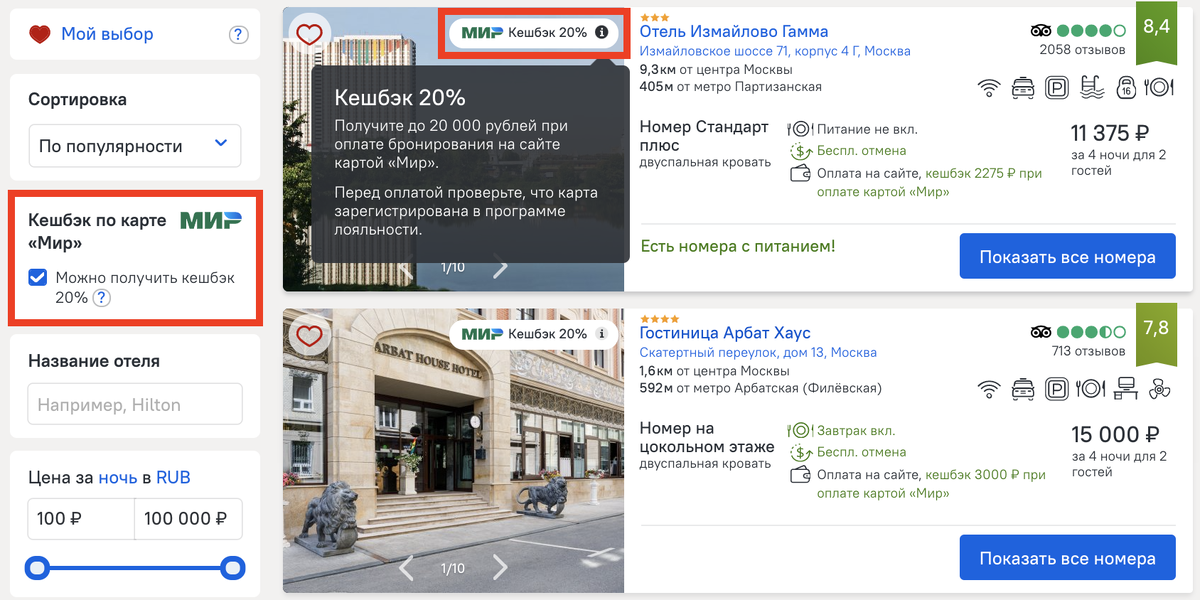Click the Wi-Fi amenity icon for Izmailovo Gamma

pos(990,87)
